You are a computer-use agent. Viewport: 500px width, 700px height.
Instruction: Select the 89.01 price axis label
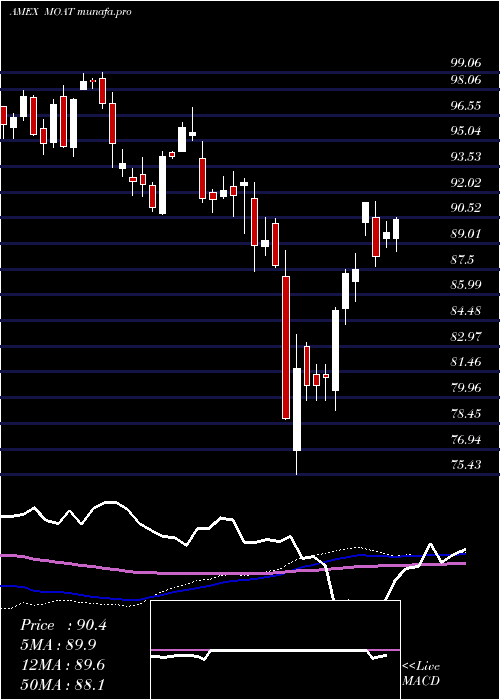[466, 234]
